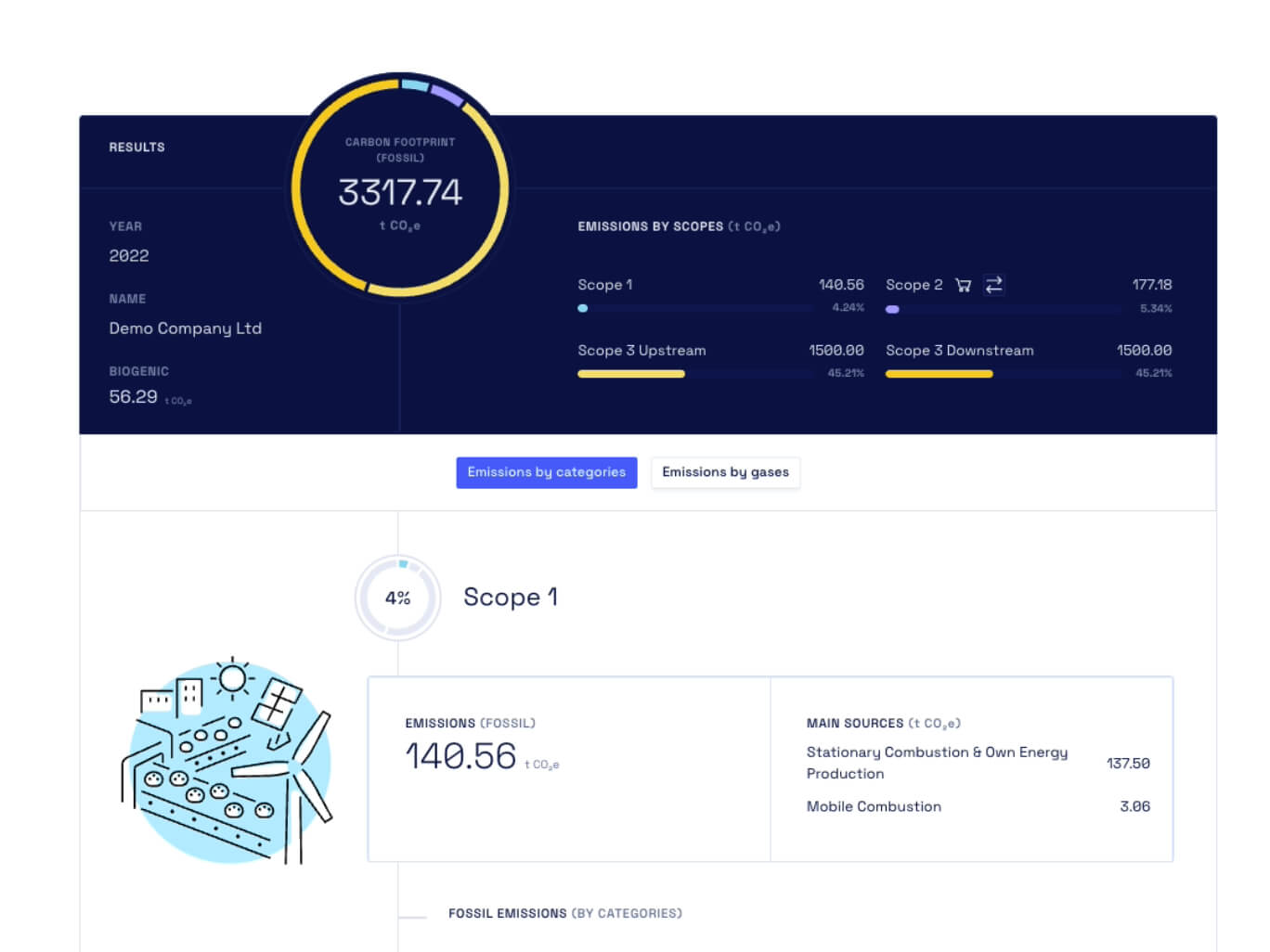The height and width of the screenshot is (952, 1270).
Task: Click the shopping cart icon beside Scope 2
Action: [963, 285]
